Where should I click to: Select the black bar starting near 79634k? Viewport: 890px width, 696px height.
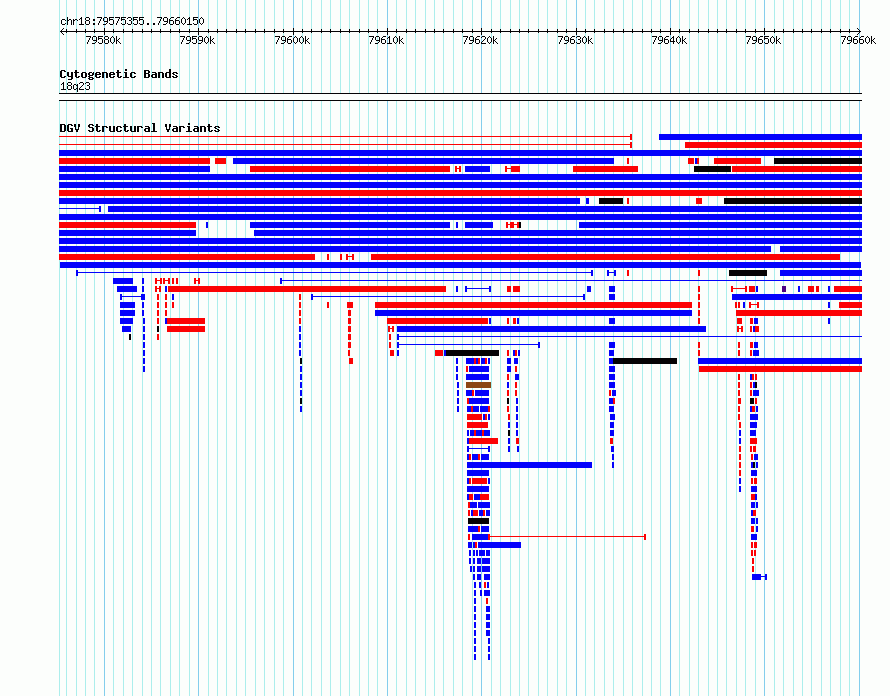click(x=645, y=361)
